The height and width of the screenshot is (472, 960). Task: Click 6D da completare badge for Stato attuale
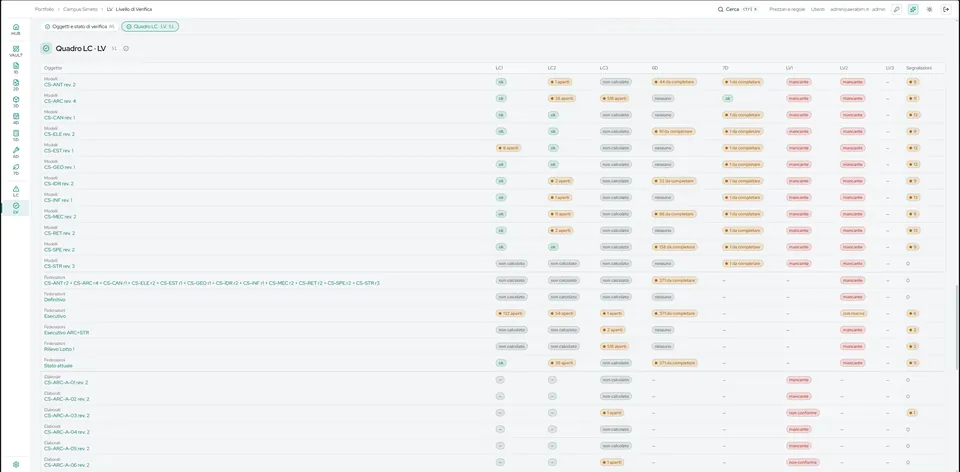[x=674, y=362]
